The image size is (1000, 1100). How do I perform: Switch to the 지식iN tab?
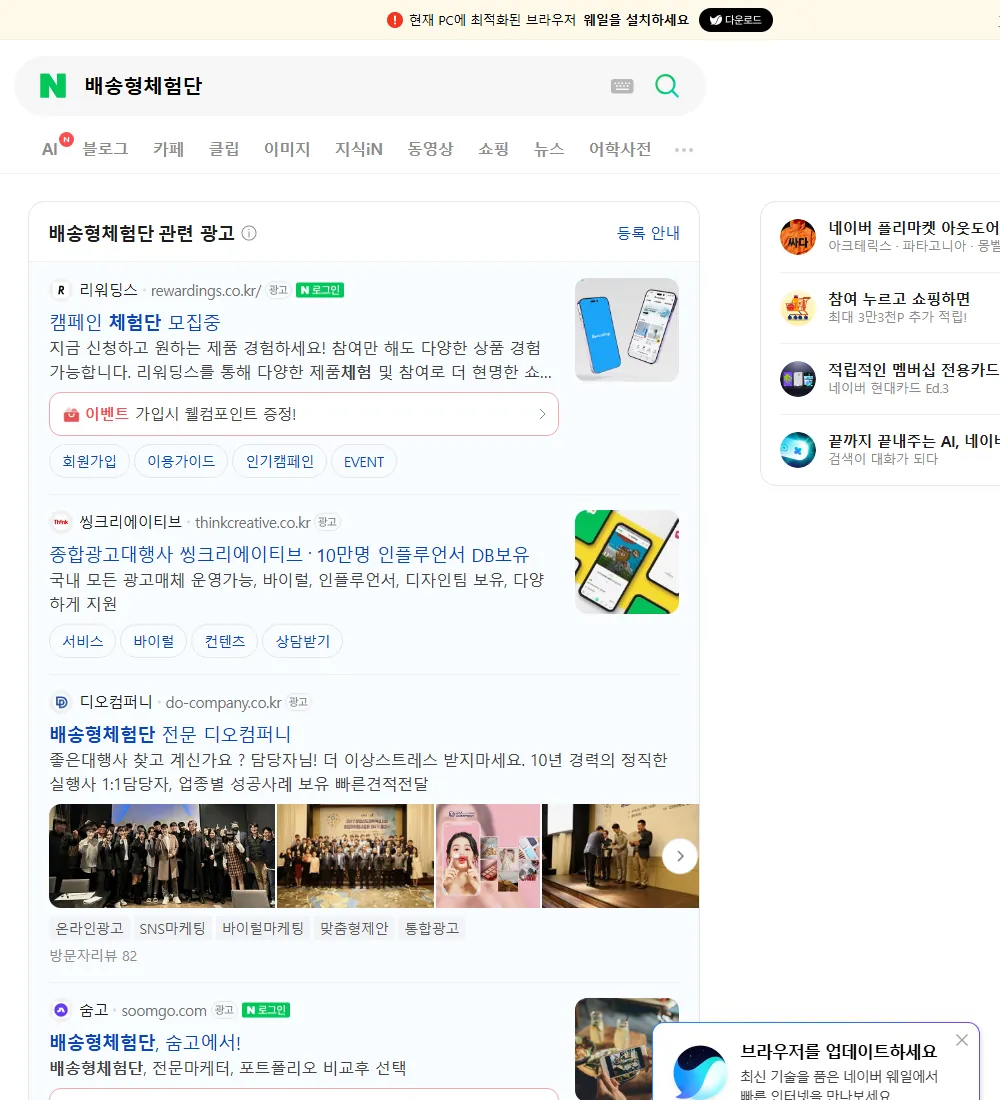(359, 149)
